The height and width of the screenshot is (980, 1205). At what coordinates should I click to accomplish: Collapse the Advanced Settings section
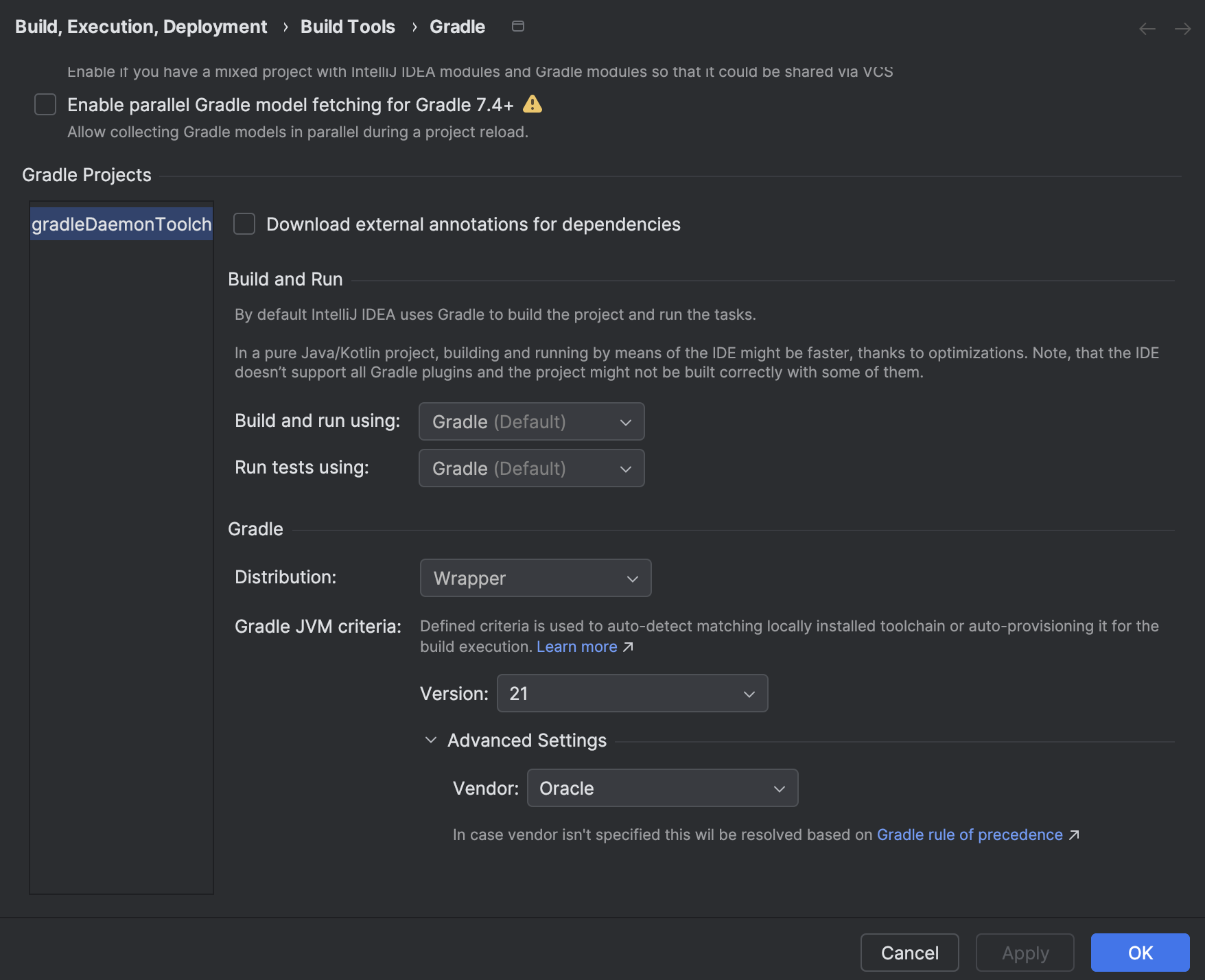tap(430, 740)
